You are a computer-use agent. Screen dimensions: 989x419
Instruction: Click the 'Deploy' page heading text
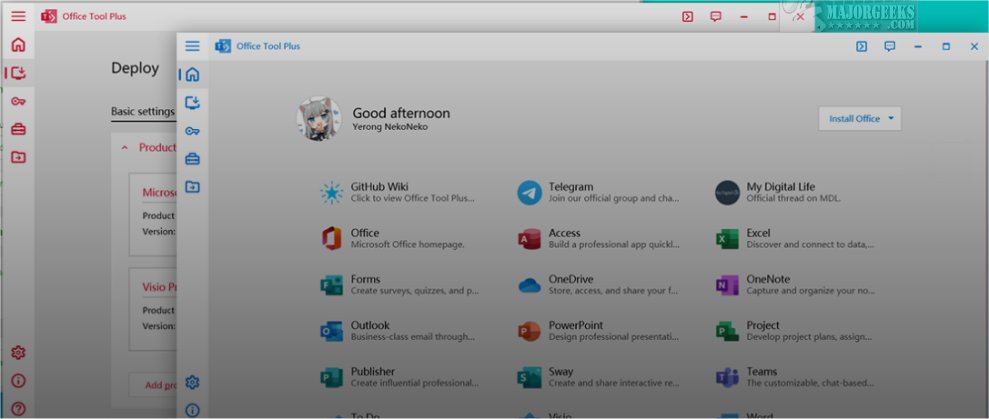pyautogui.click(x=135, y=68)
